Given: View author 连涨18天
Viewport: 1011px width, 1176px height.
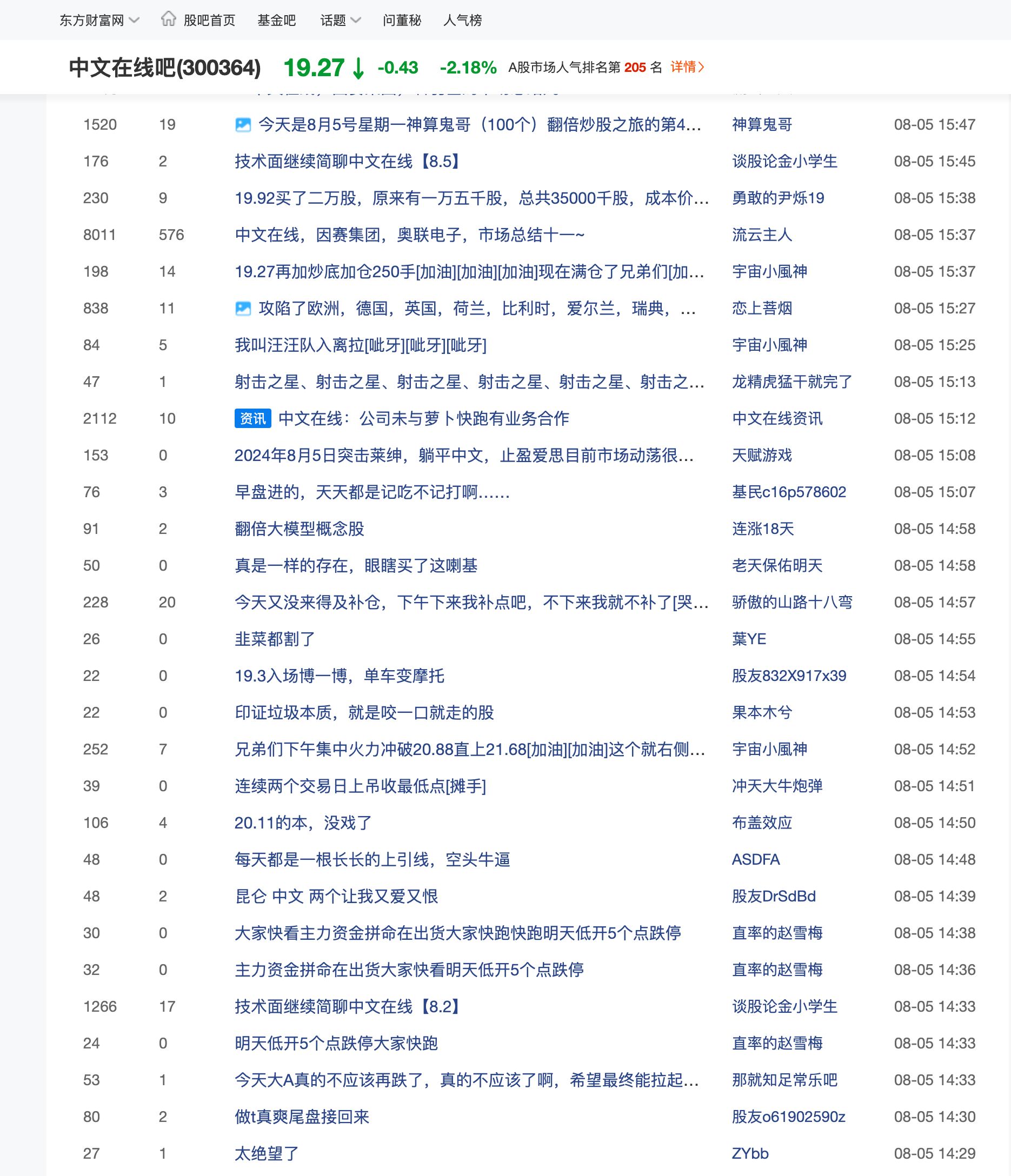Looking at the screenshot, I should pos(763,529).
